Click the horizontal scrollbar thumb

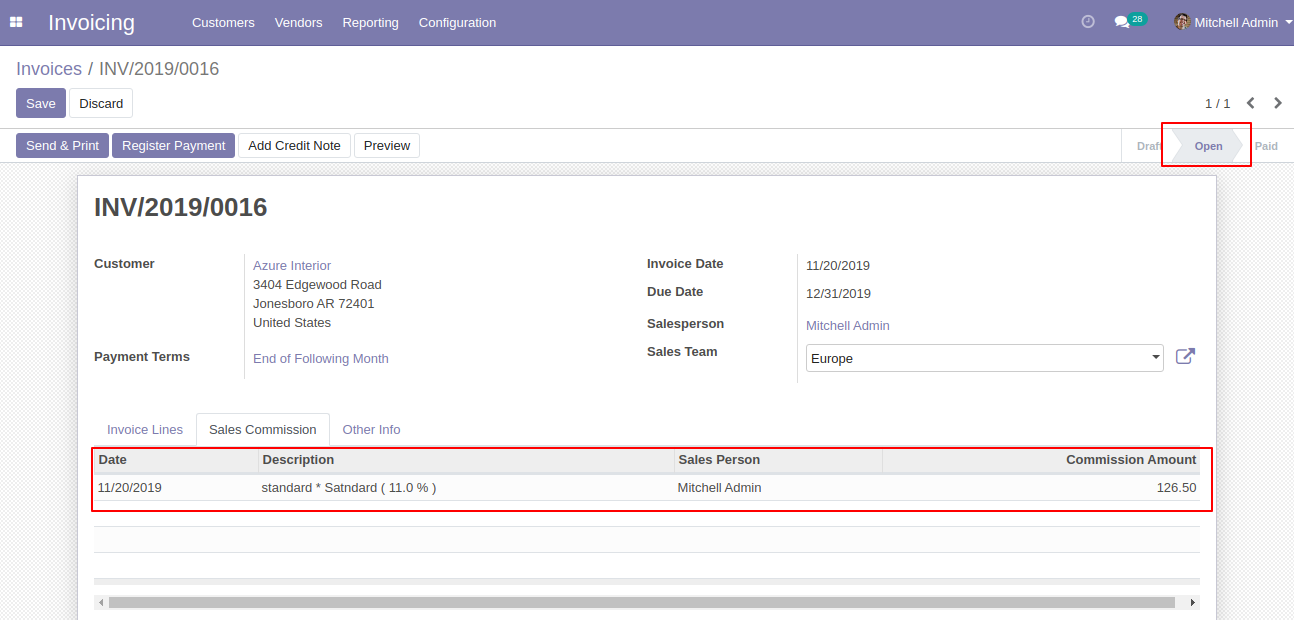click(642, 603)
